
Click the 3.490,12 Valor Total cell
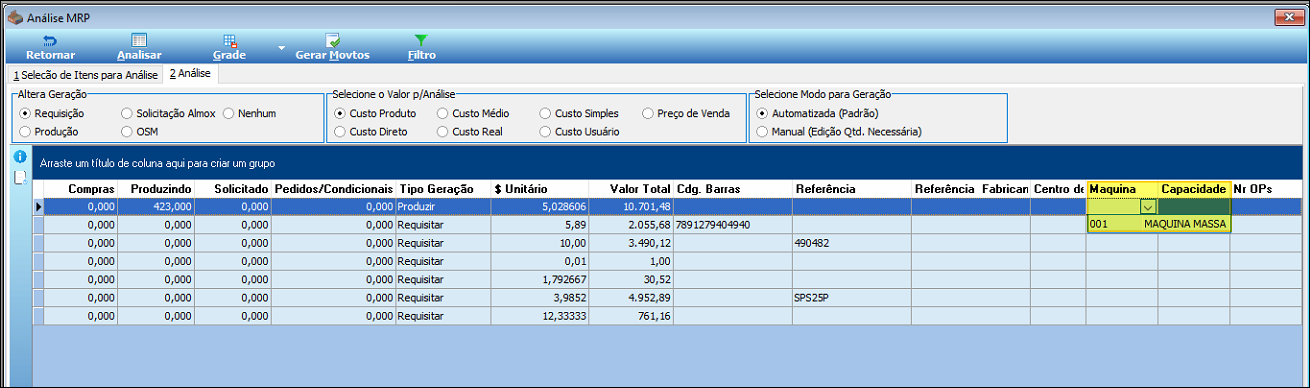(x=630, y=243)
